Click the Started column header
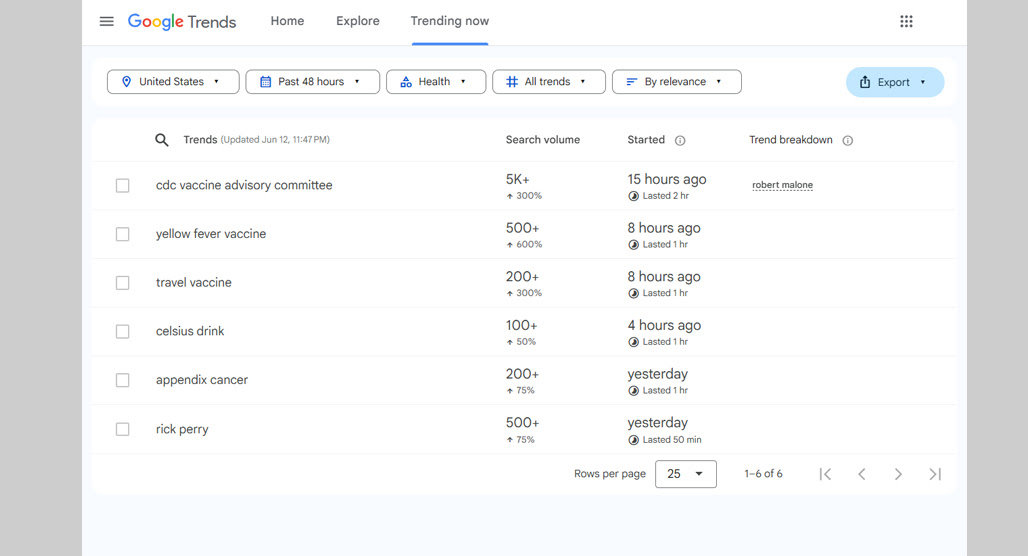The height and width of the screenshot is (556, 1028). pos(646,140)
